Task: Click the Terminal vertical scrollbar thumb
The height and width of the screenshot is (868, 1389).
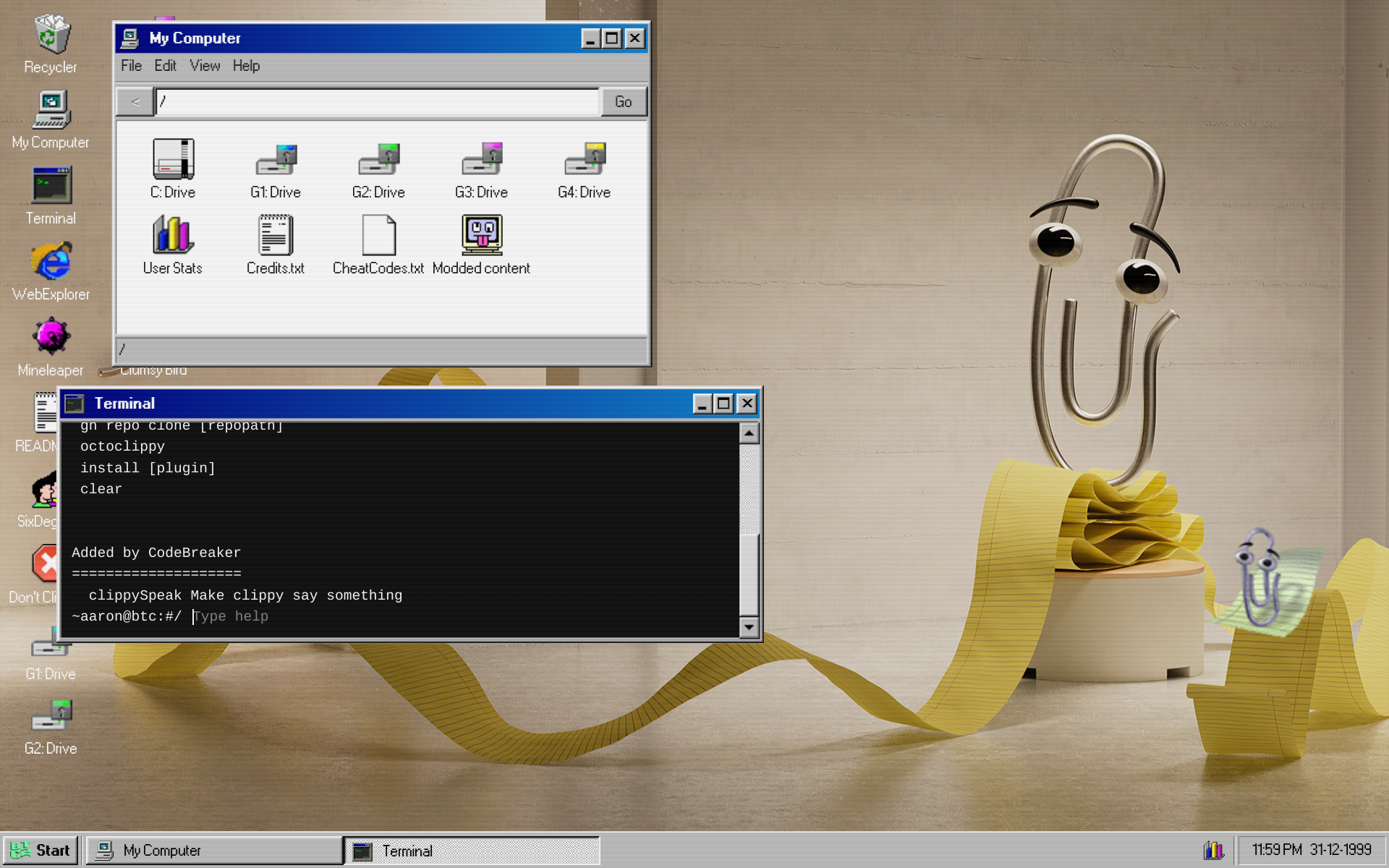Action: point(749,575)
